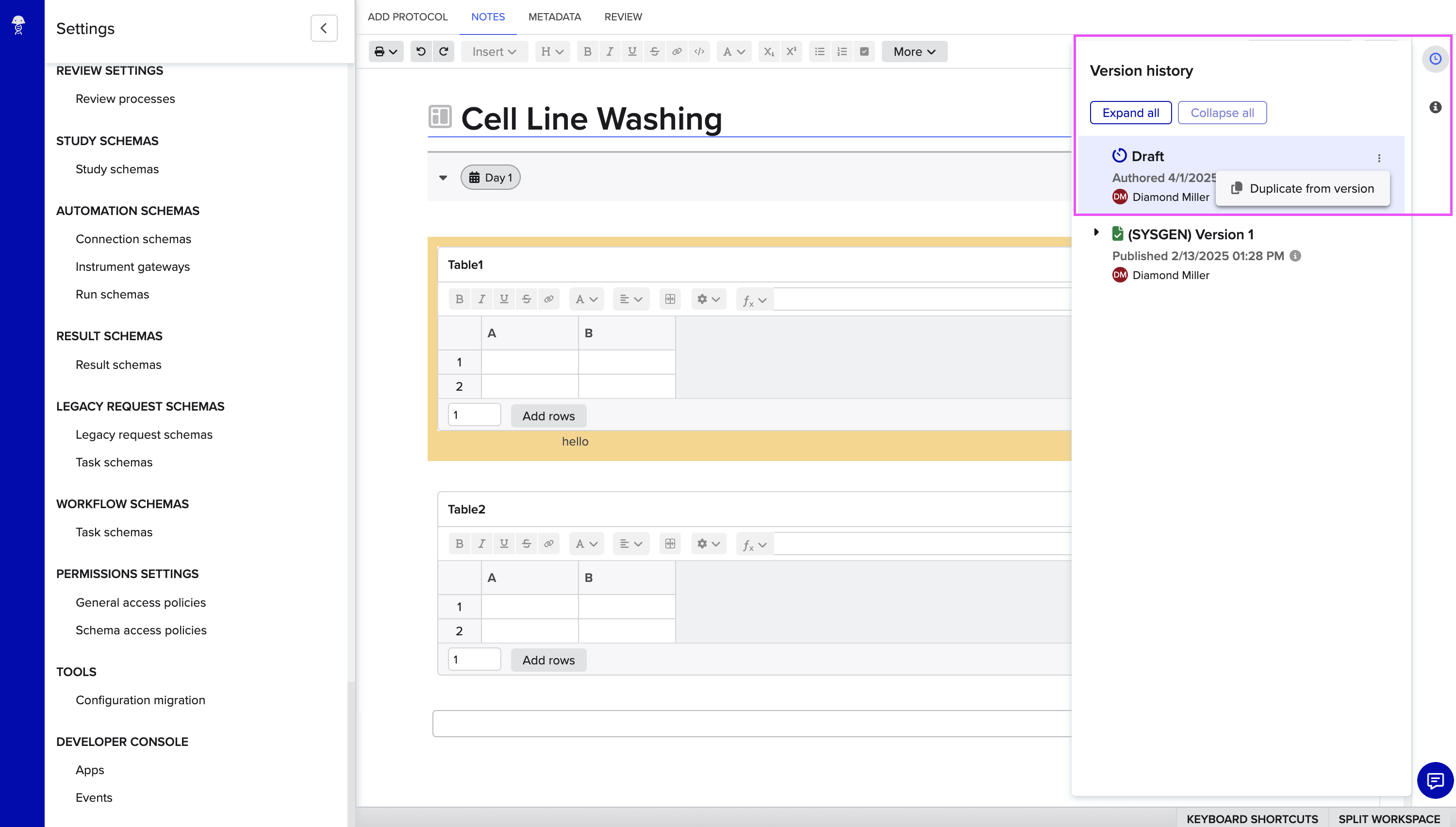1456x827 pixels.
Task: Open the main toolbar text color dropdown
Action: pyautogui.click(x=734, y=51)
